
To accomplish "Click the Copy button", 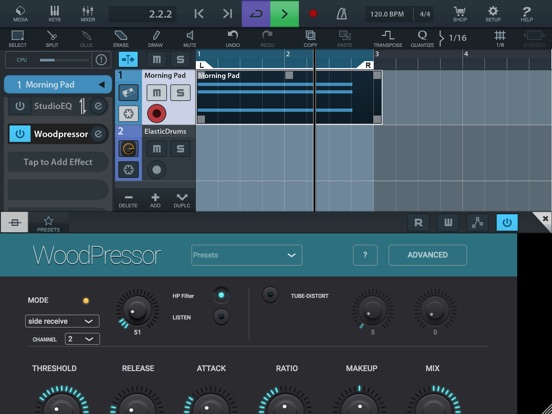I will click(310, 38).
